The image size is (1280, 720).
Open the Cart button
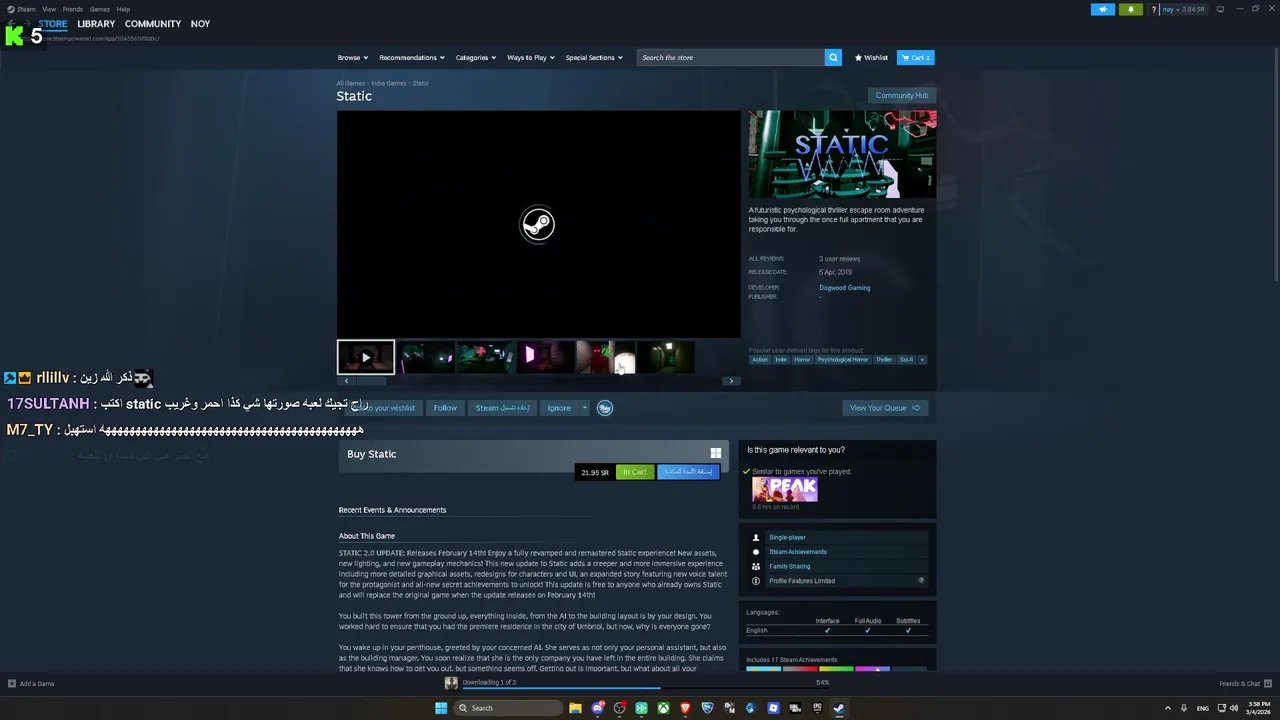click(x=915, y=58)
